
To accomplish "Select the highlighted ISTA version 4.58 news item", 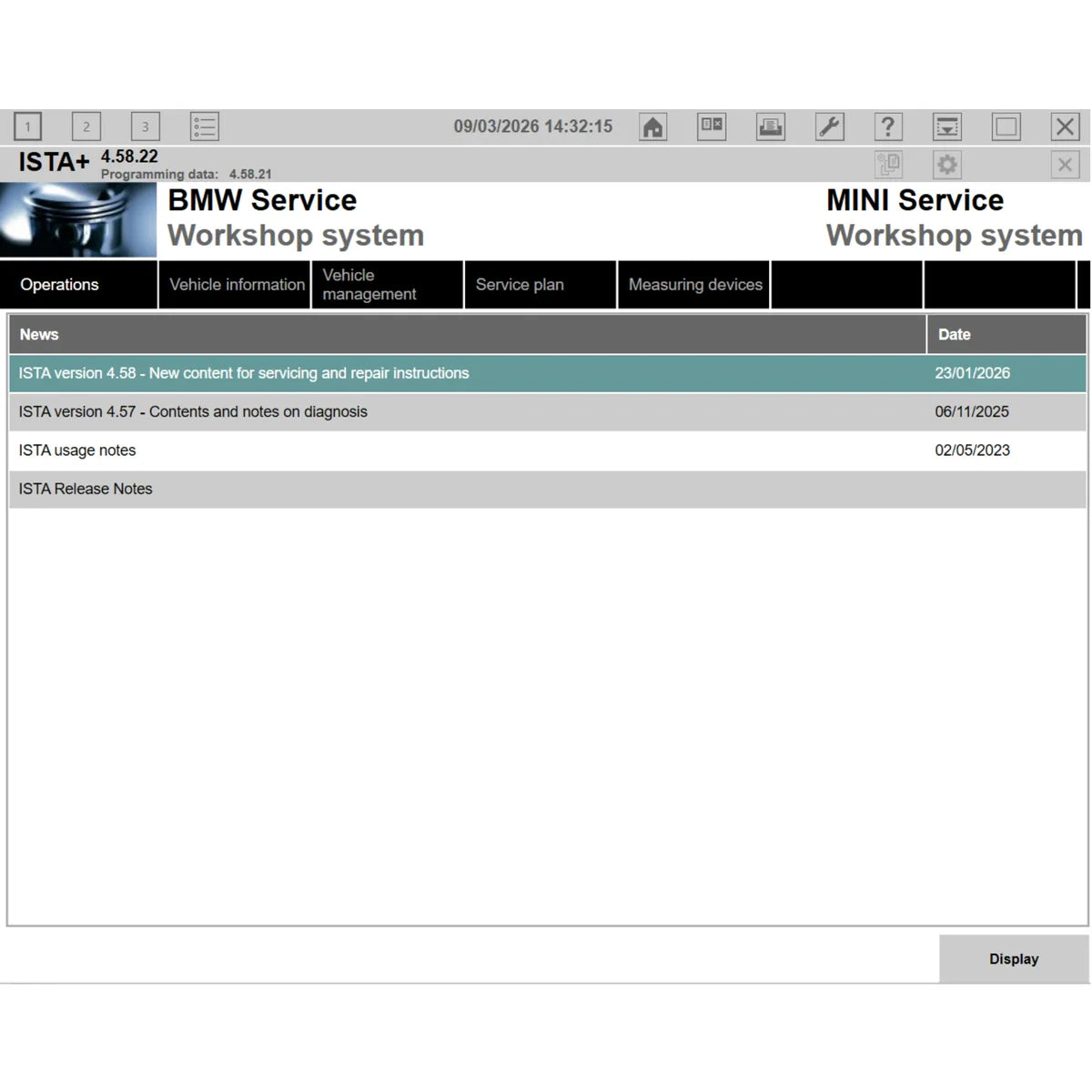I will (x=455, y=373).
